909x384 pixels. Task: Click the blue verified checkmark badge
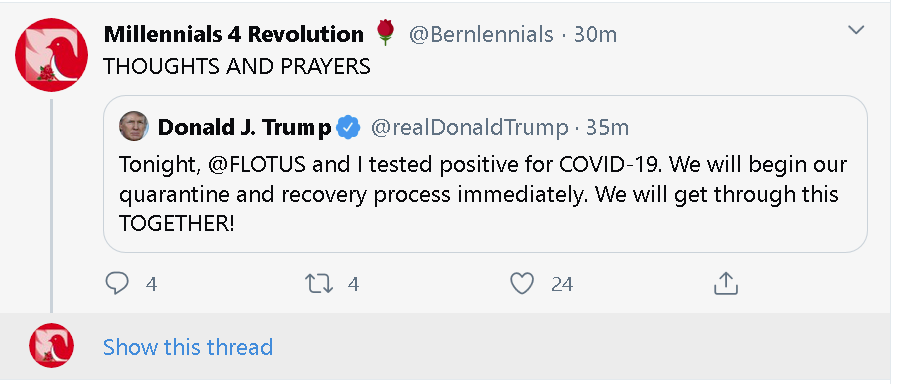click(x=349, y=127)
